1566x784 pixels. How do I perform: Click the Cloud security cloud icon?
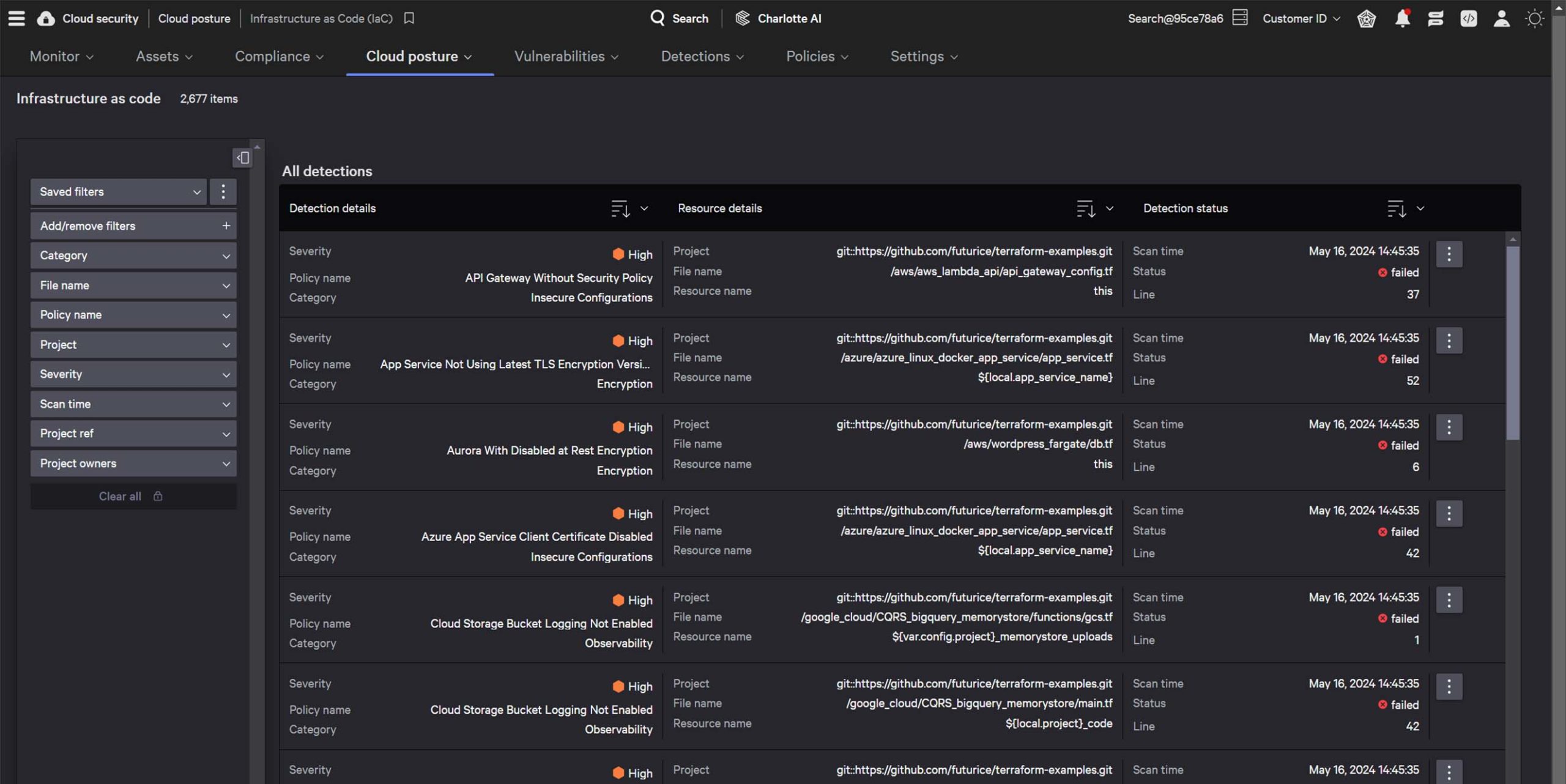45,18
